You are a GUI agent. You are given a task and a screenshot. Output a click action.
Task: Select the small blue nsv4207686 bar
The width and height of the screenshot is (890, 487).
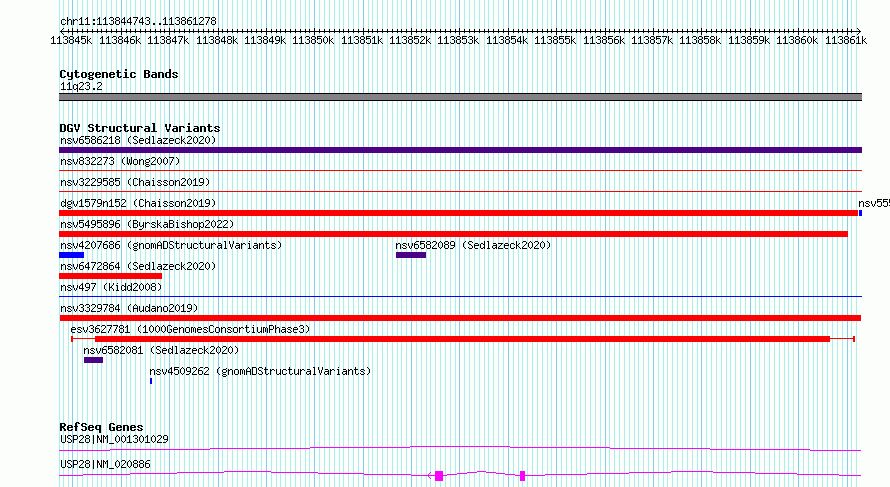[72, 255]
